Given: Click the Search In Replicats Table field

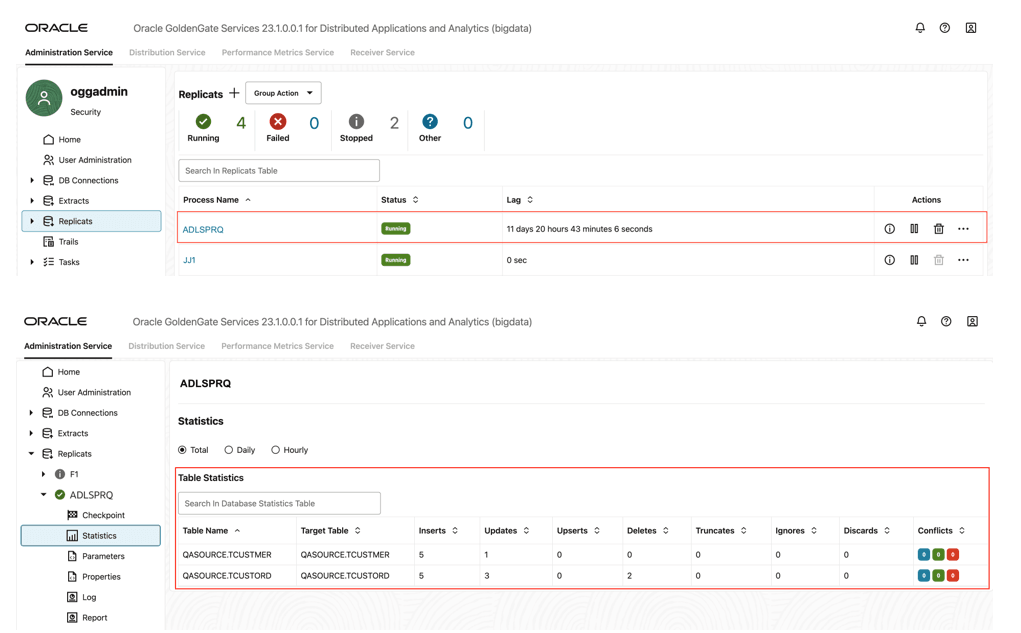Looking at the screenshot, I should tap(278, 170).
